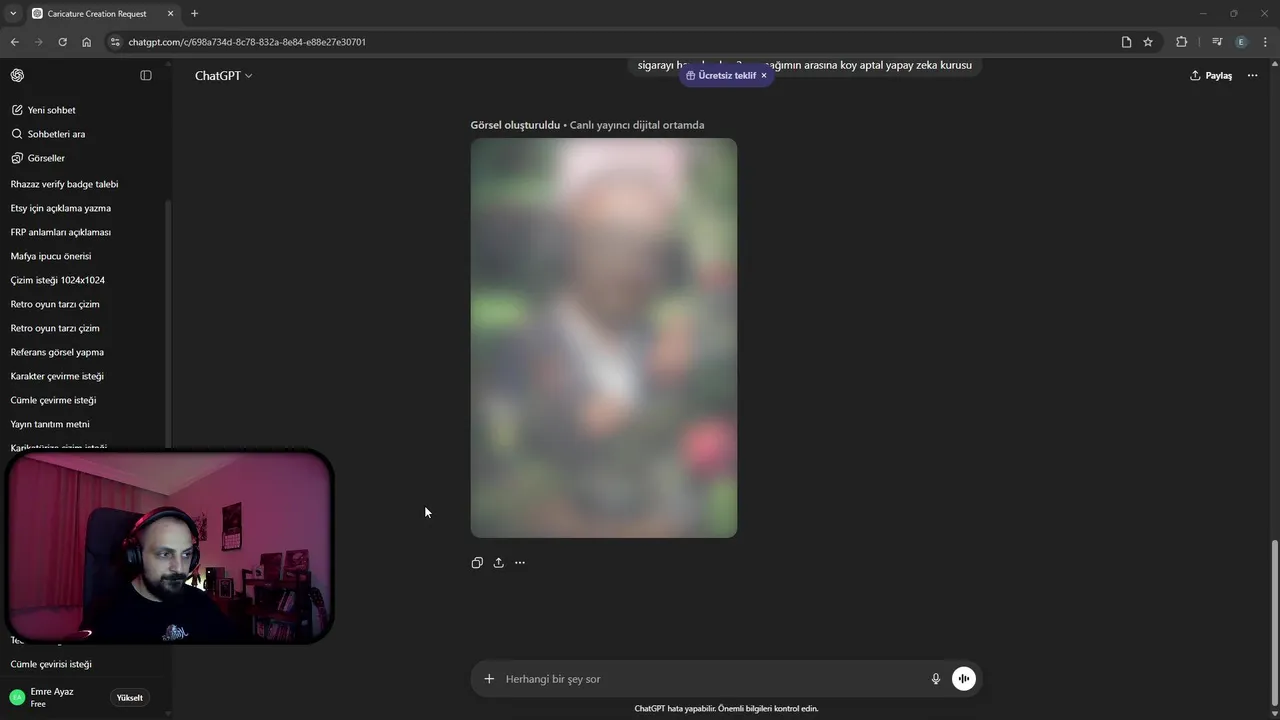Screen dimensions: 1280x720
Task: Open the media control icon in browser toolbar
Action: pyautogui.click(x=1216, y=42)
